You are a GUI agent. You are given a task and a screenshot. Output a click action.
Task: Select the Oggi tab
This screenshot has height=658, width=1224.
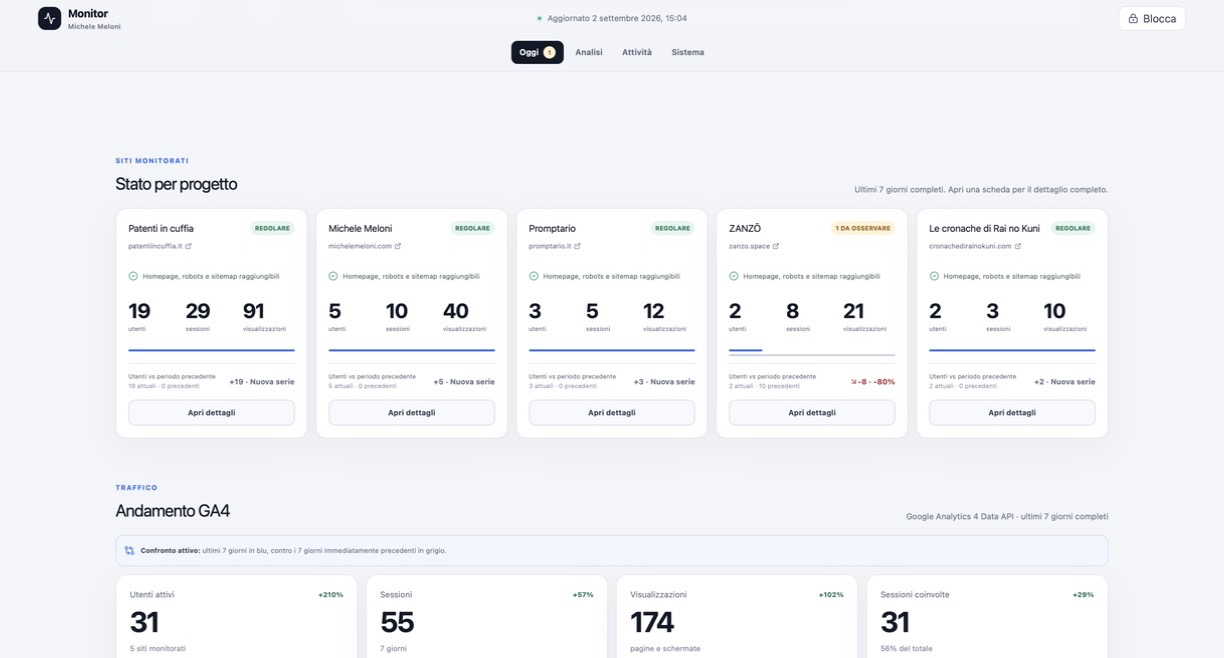point(537,52)
